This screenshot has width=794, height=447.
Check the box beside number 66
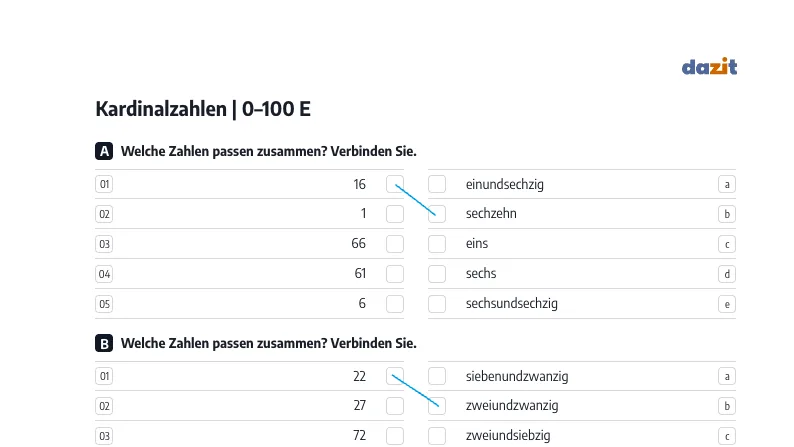coord(395,244)
